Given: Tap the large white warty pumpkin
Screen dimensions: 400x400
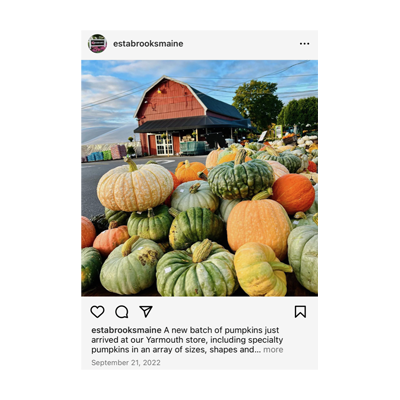Looking at the screenshot, I should (135, 186).
